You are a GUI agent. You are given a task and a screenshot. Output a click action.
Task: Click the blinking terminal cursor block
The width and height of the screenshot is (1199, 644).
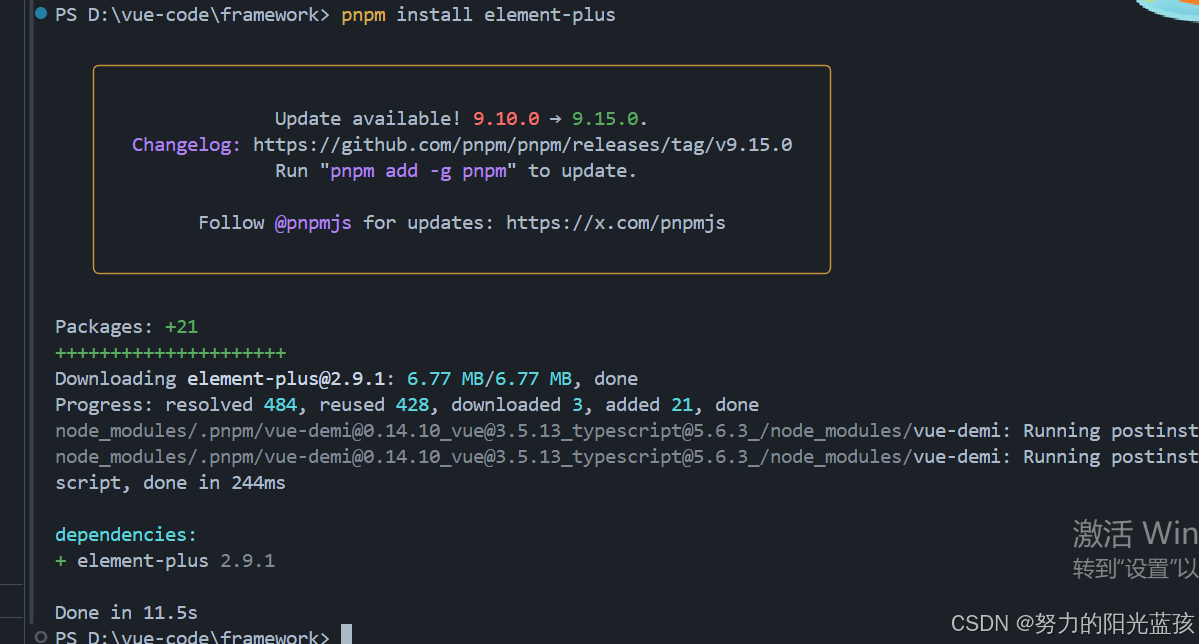click(x=345, y=632)
